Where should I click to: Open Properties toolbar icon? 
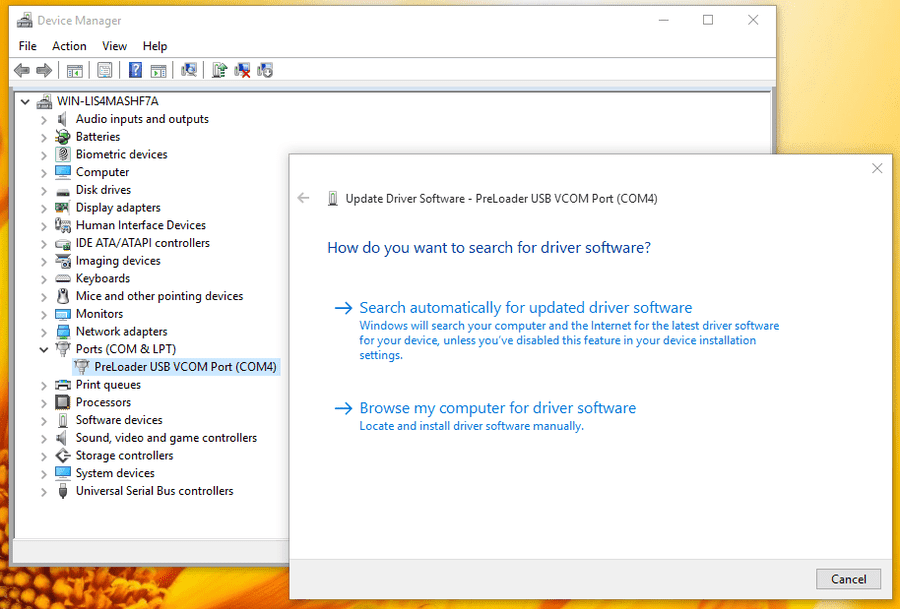(104, 71)
